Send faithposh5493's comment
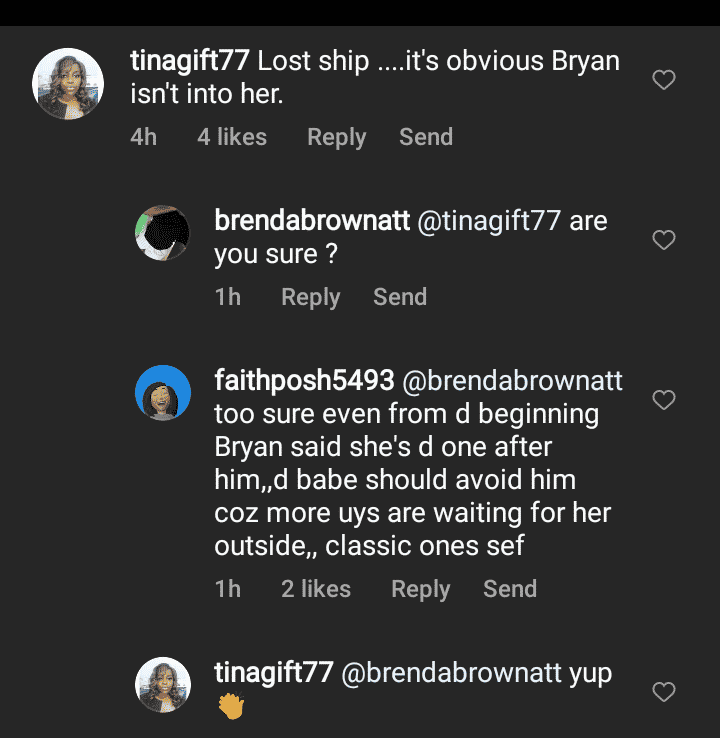 510,589
